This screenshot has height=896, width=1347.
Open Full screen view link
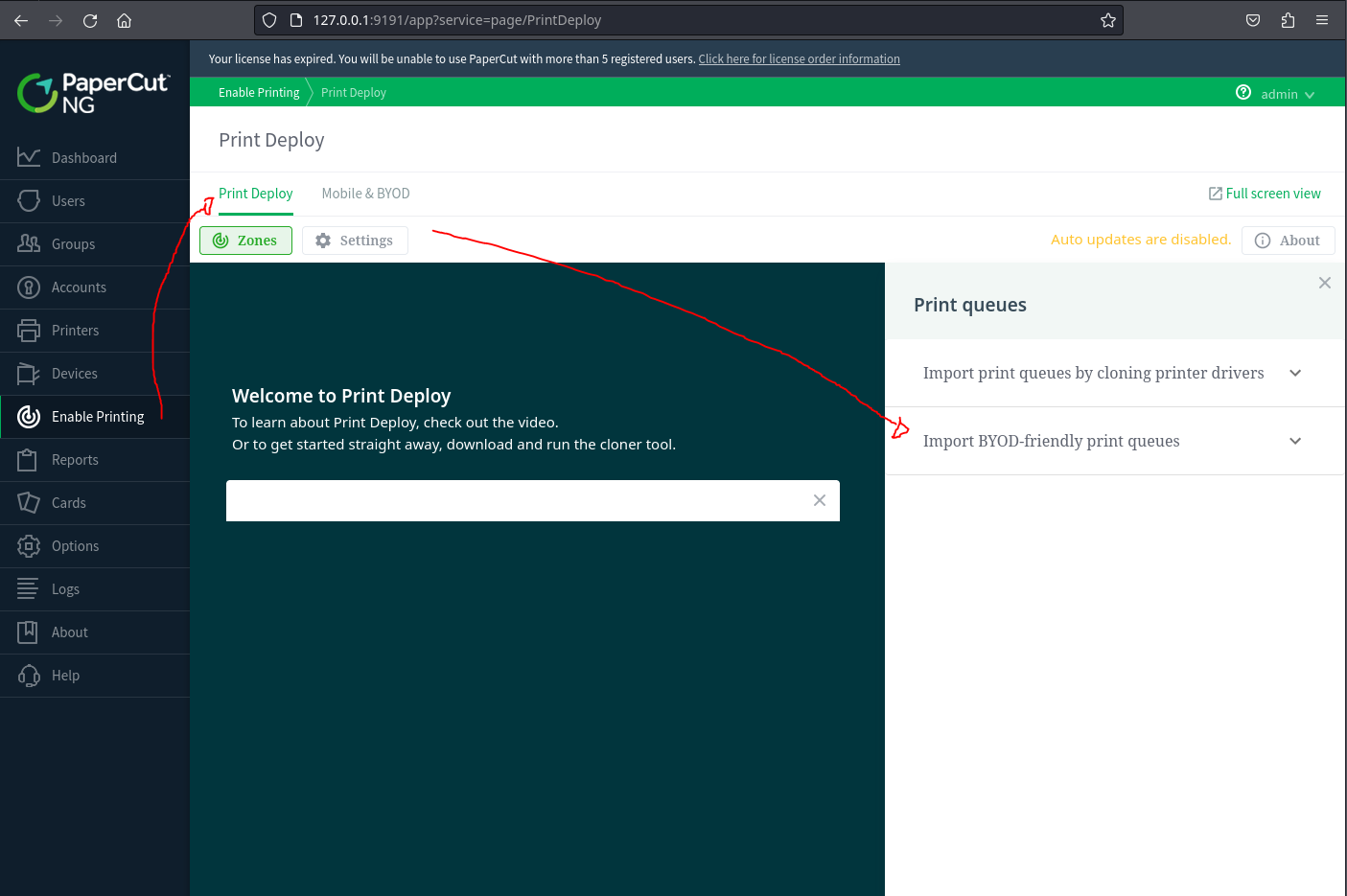pyautogui.click(x=1265, y=194)
